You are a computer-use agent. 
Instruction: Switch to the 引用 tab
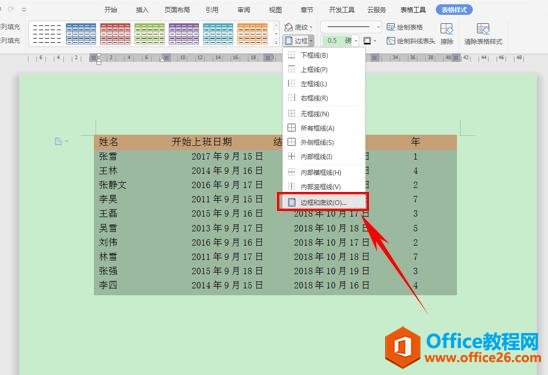pyautogui.click(x=212, y=10)
